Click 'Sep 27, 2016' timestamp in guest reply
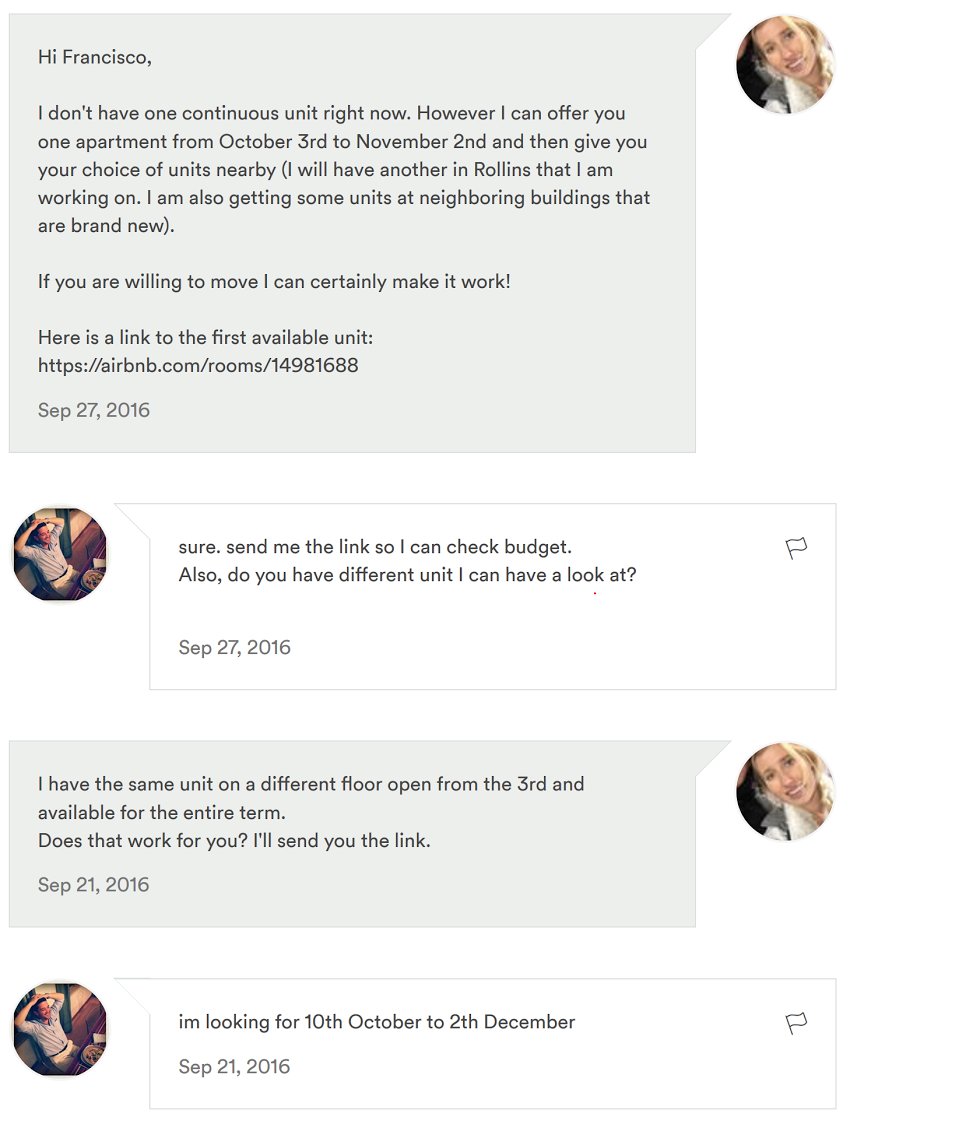This screenshot has height=1124, width=973. 234,647
